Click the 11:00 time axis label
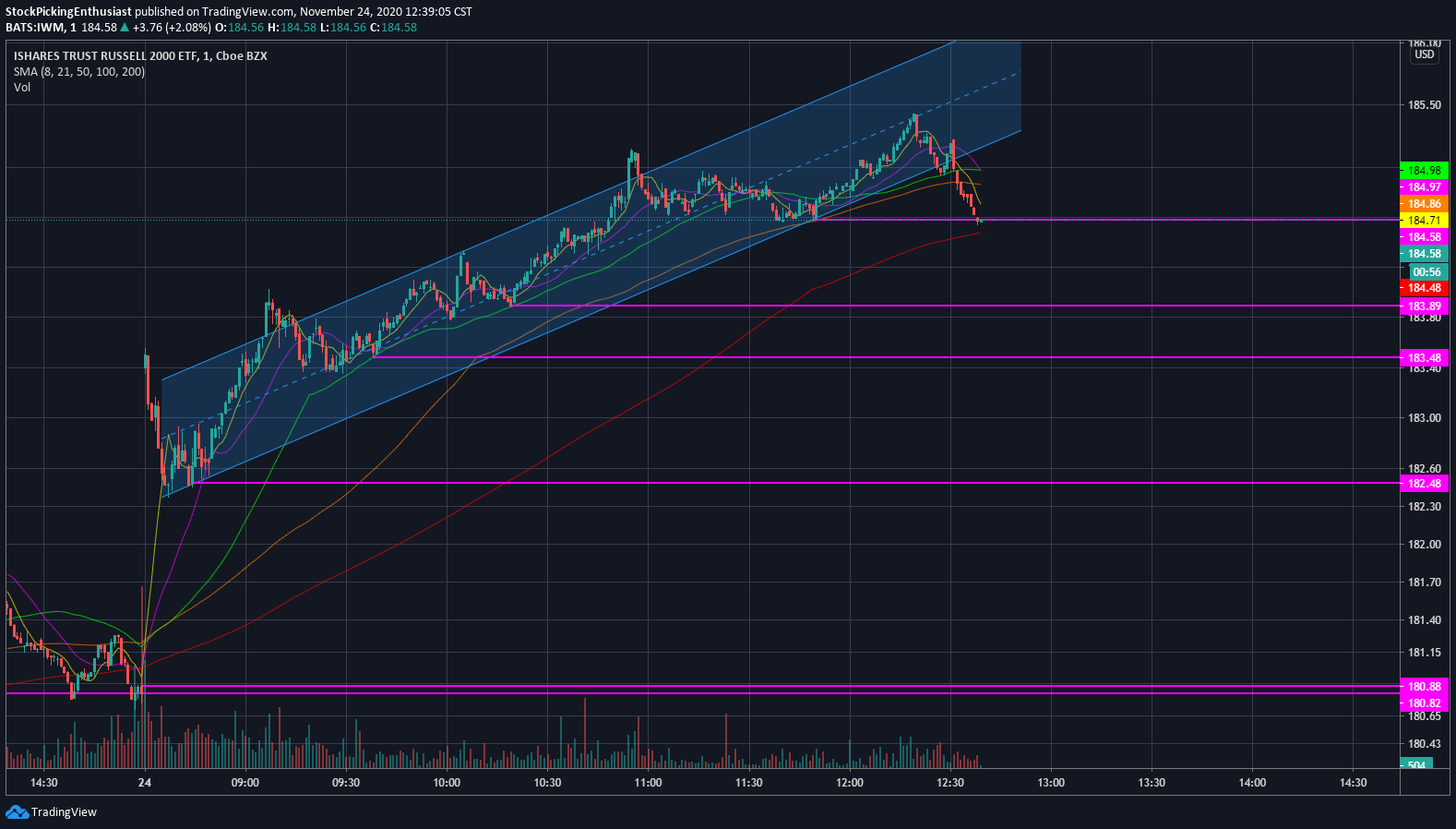This screenshot has width=1456, height=829. click(x=648, y=783)
